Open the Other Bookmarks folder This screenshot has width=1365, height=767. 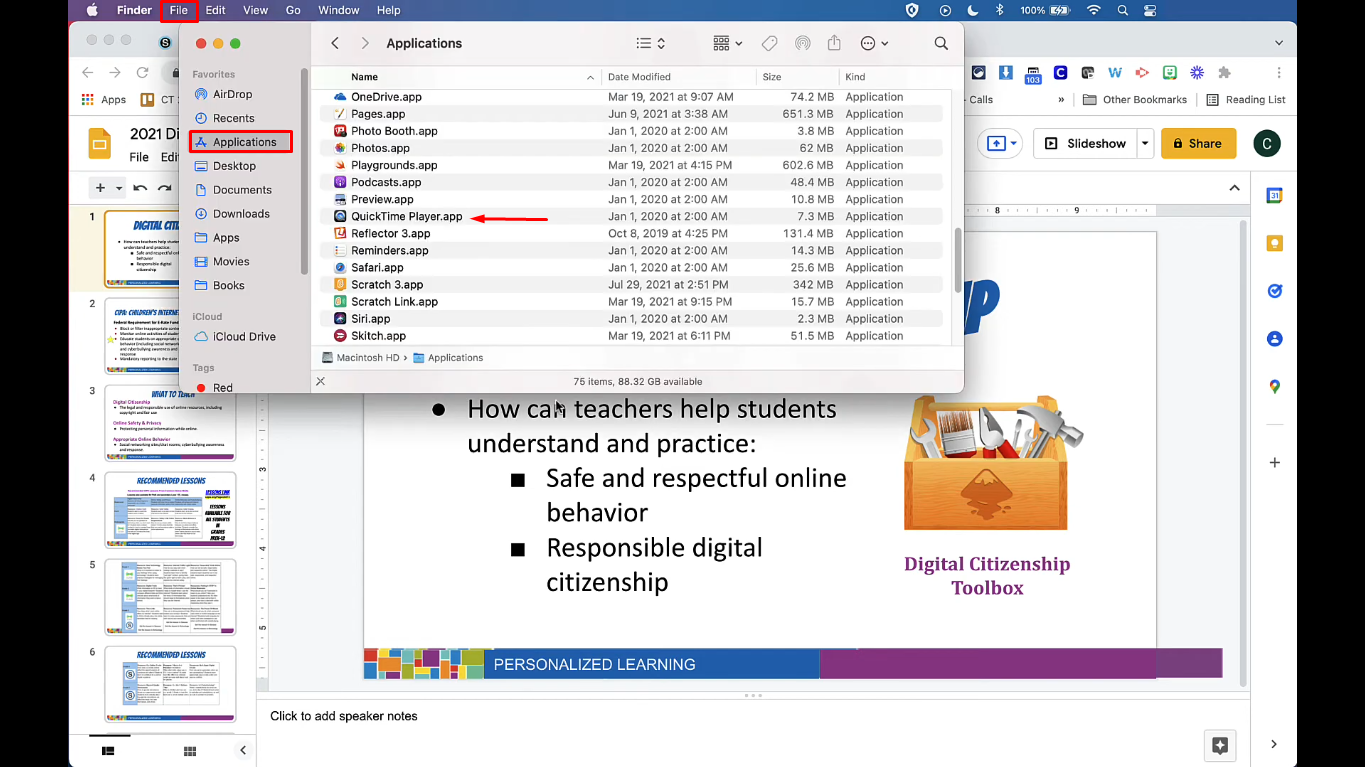tap(1136, 100)
